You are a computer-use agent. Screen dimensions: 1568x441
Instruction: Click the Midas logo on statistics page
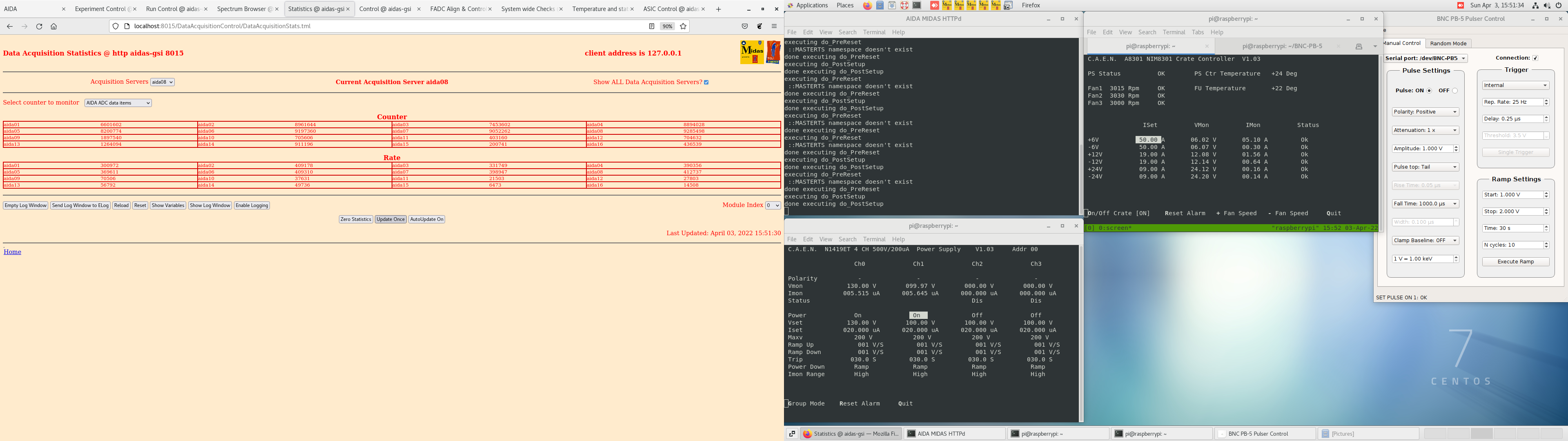[x=752, y=52]
